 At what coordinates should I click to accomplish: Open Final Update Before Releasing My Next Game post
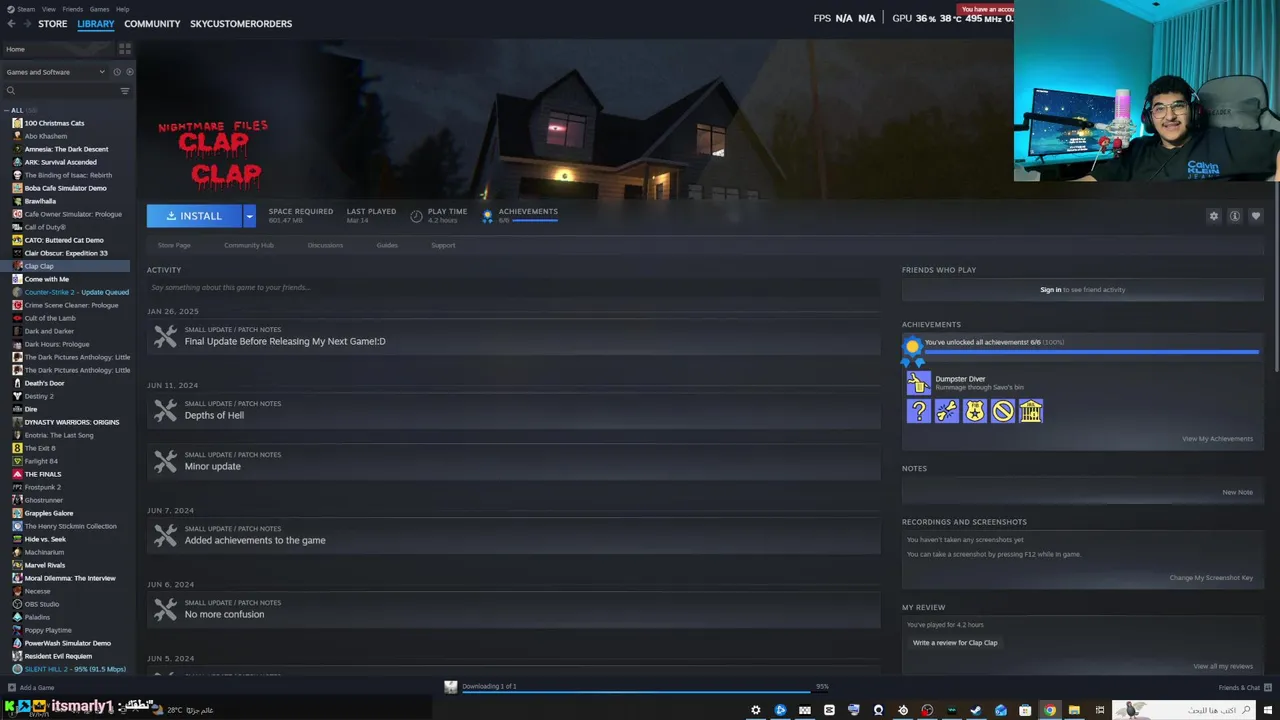514,337
